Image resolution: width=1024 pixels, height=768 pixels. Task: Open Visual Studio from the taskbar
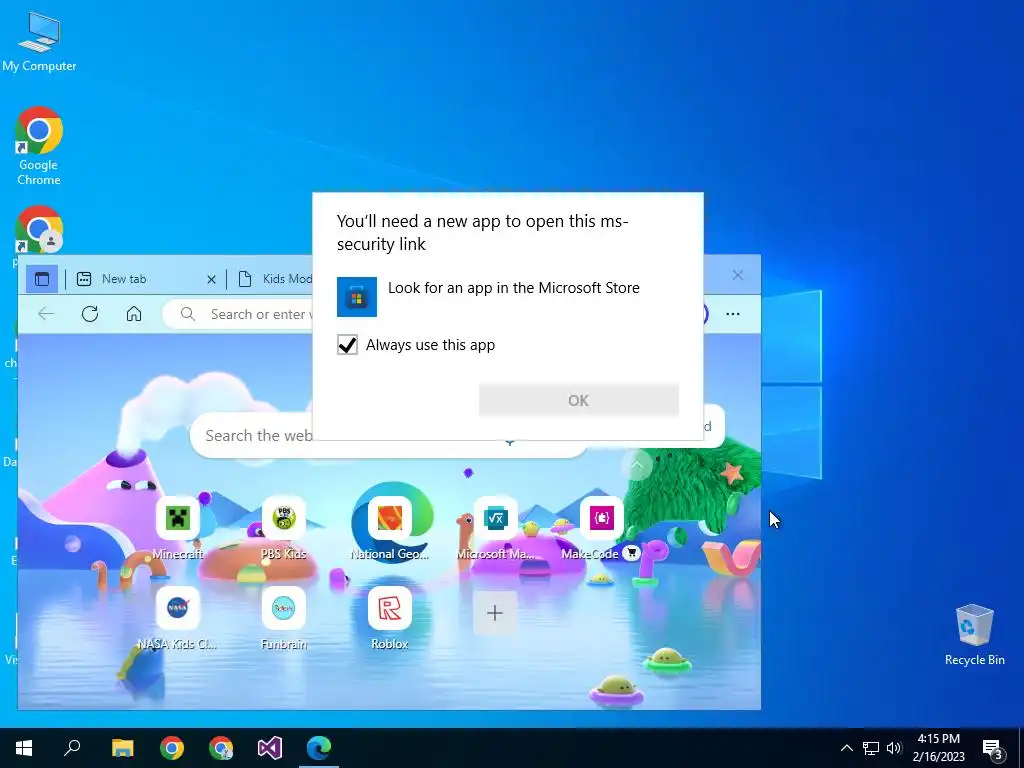(x=270, y=748)
